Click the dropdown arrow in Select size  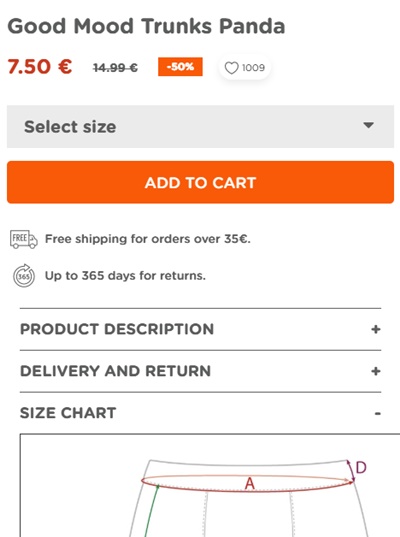click(x=368, y=125)
